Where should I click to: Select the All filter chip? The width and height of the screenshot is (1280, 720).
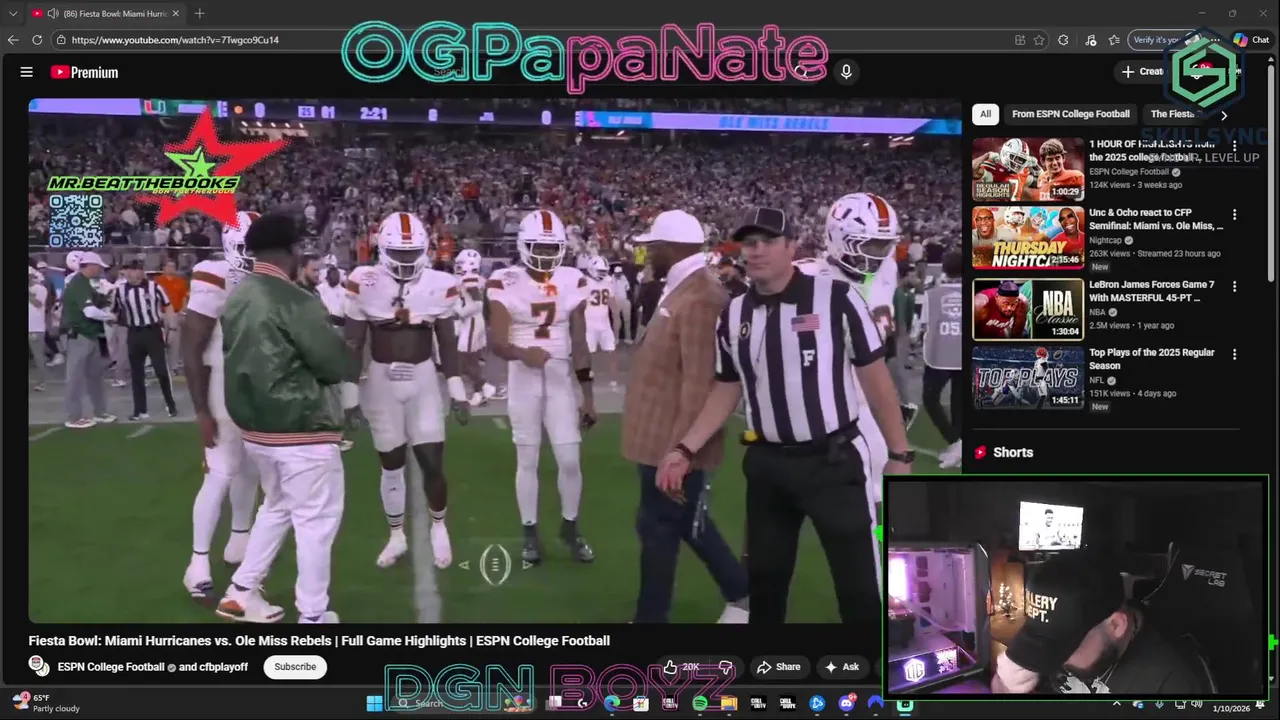pyautogui.click(x=985, y=114)
